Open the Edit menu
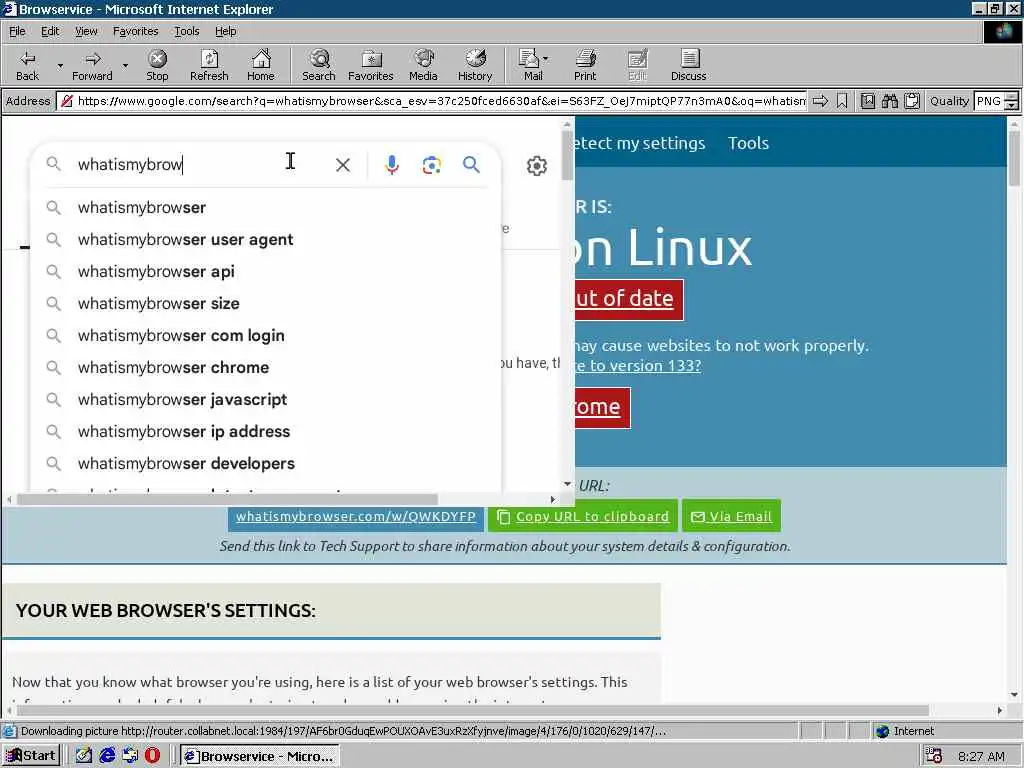 (x=50, y=31)
